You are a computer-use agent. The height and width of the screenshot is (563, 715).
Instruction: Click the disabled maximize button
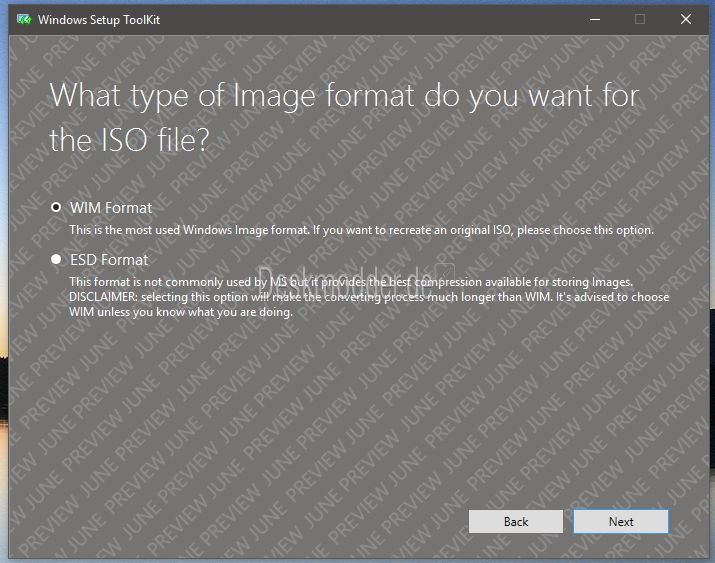pos(640,19)
